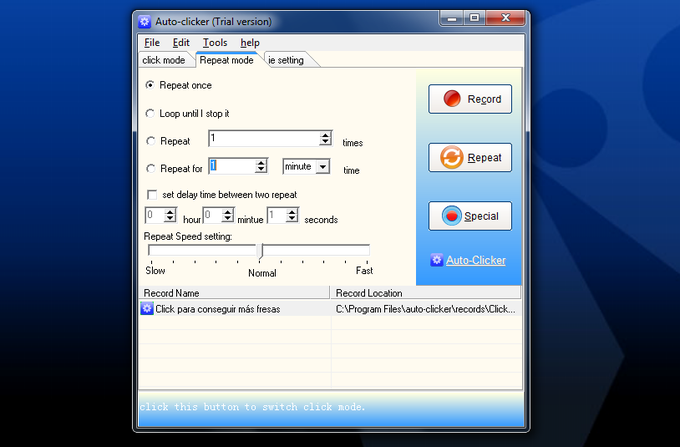Click the Special button
Image resolution: width=680 pixels, height=447 pixels.
(x=470, y=215)
